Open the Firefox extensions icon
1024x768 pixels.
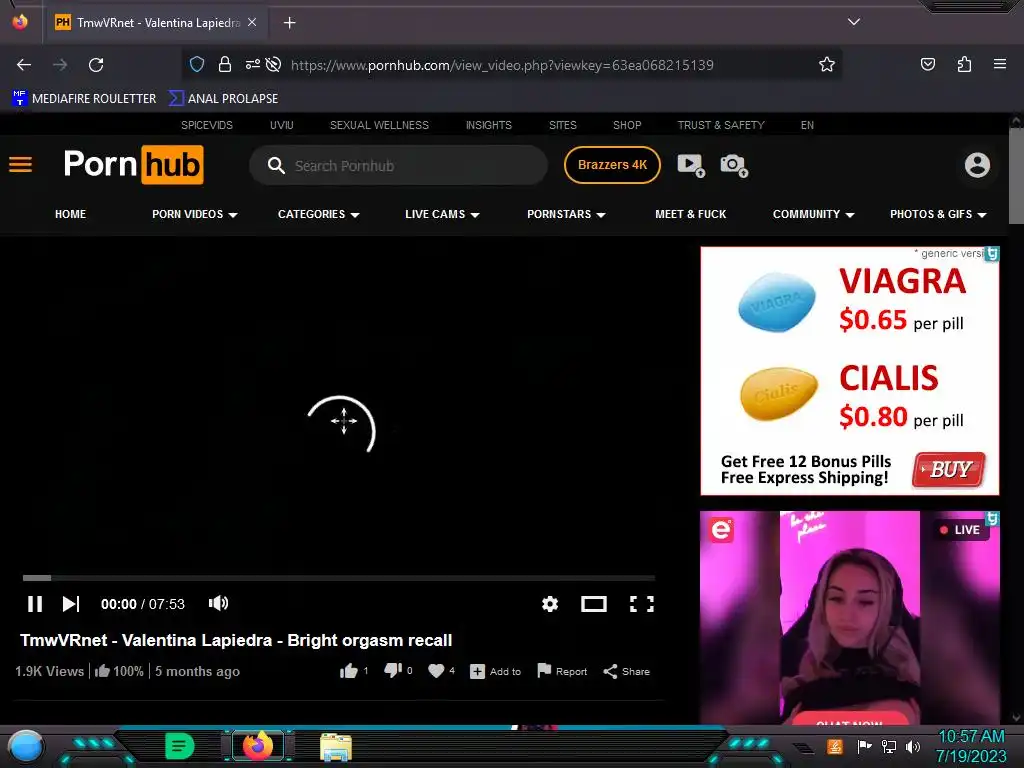click(x=964, y=64)
